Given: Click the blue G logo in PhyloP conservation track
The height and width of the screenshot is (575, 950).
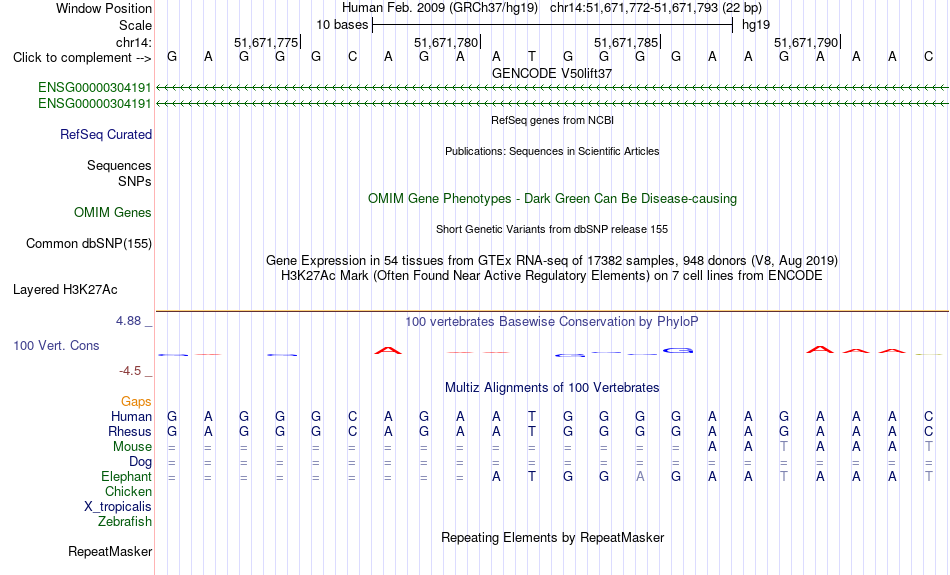Looking at the screenshot, I should tap(677, 350).
